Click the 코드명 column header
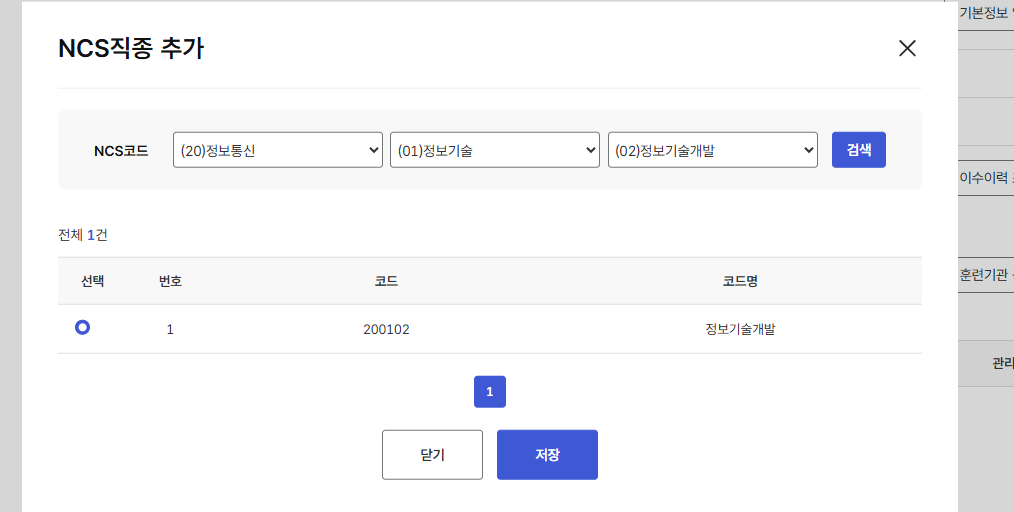Image resolution: width=1014 pixels, height=512 pixels. click(740, 281)
